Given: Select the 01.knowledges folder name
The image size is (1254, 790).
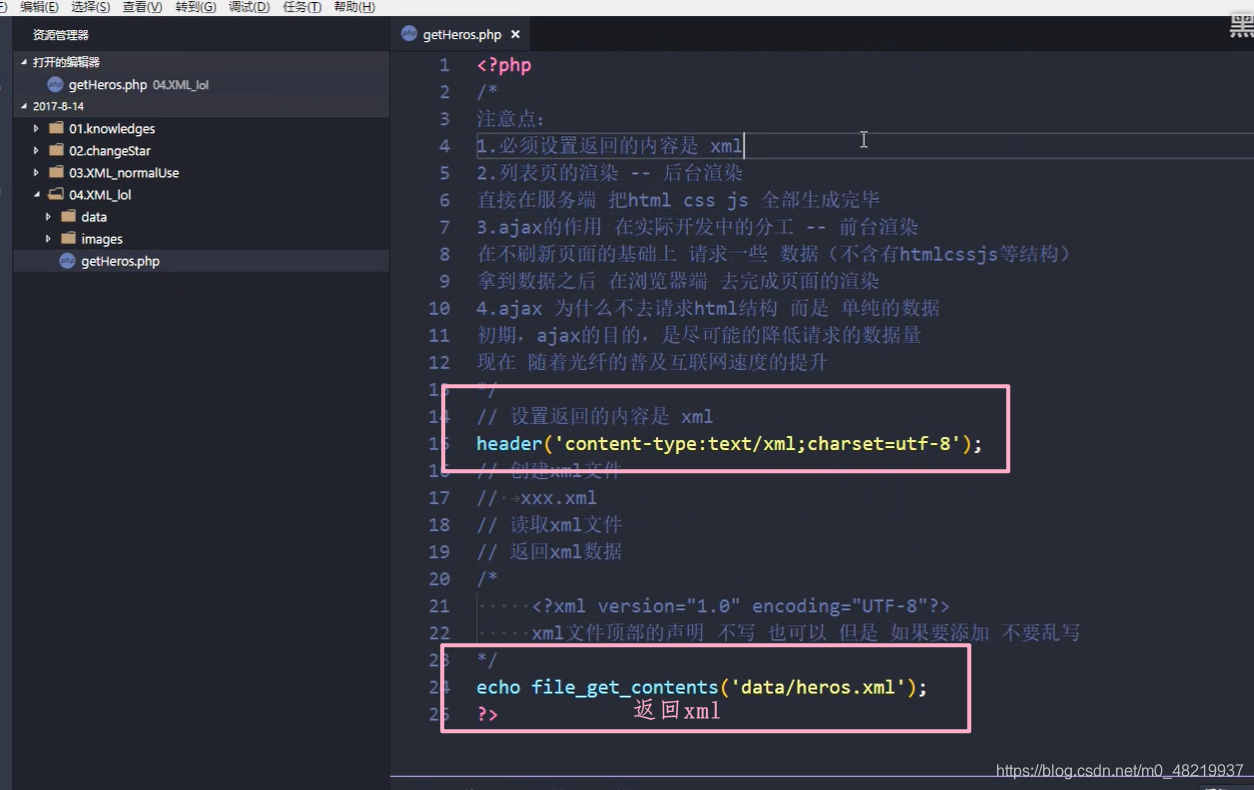Looking at the screenshot, I should (112, 129).
